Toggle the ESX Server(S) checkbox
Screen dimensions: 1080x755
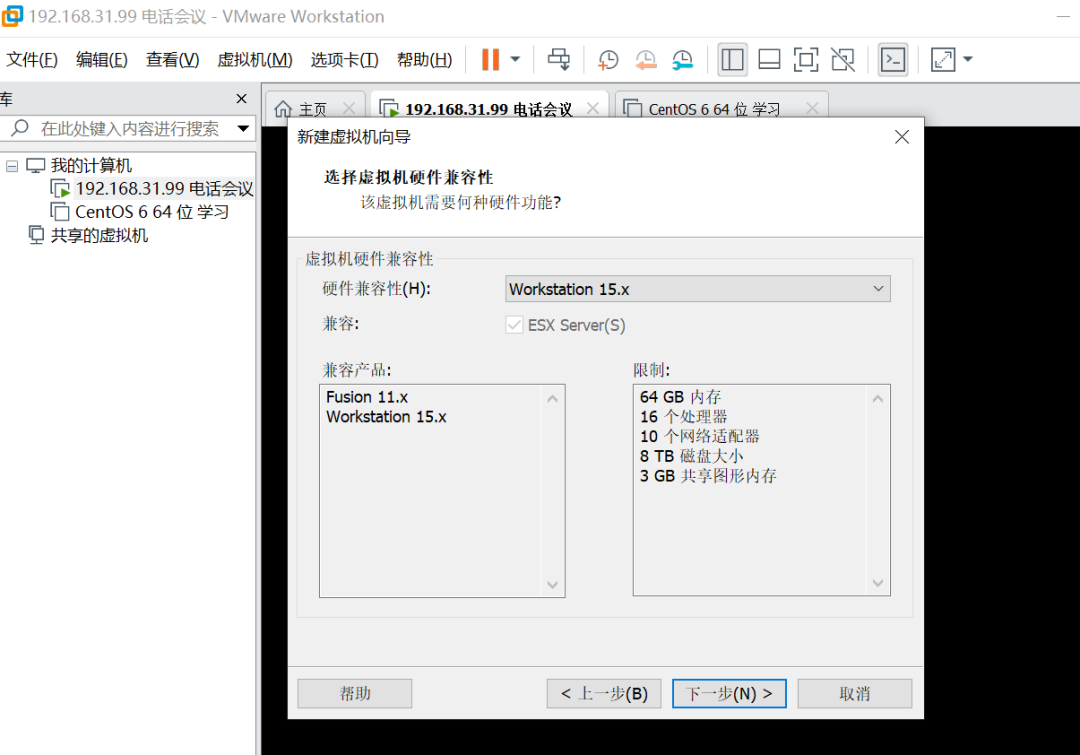click(x=515, y=325)
